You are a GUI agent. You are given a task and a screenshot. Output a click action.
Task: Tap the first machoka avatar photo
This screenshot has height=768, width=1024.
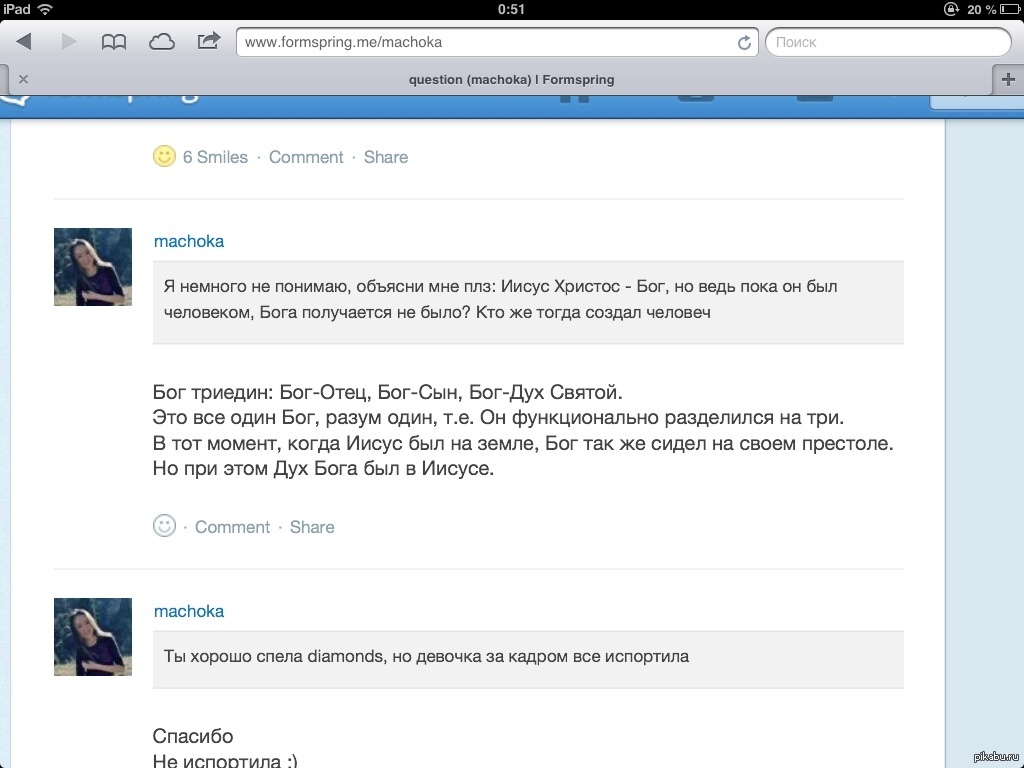93,267
